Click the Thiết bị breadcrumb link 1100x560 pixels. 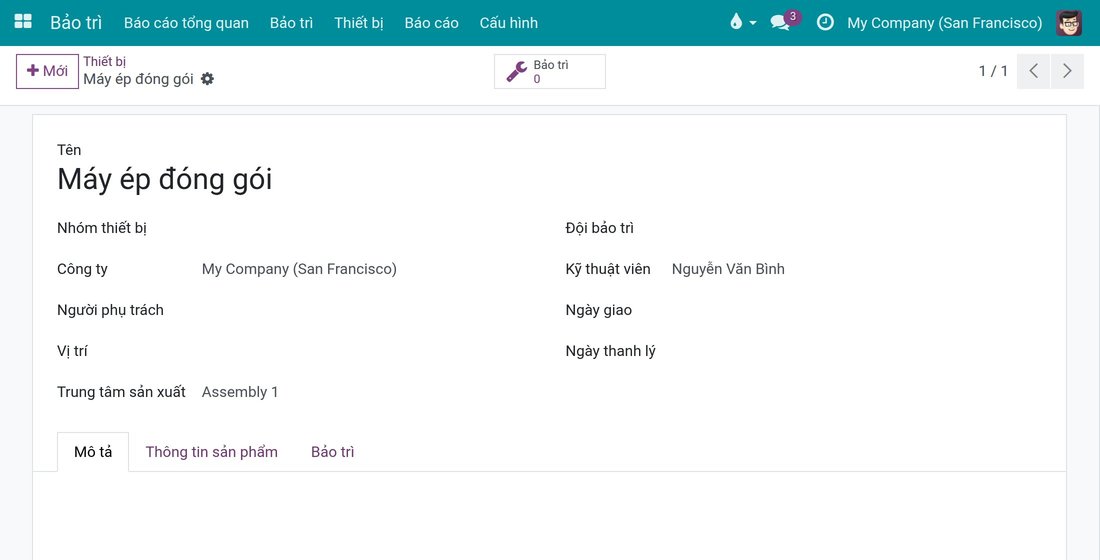click(x=105, y=62)
